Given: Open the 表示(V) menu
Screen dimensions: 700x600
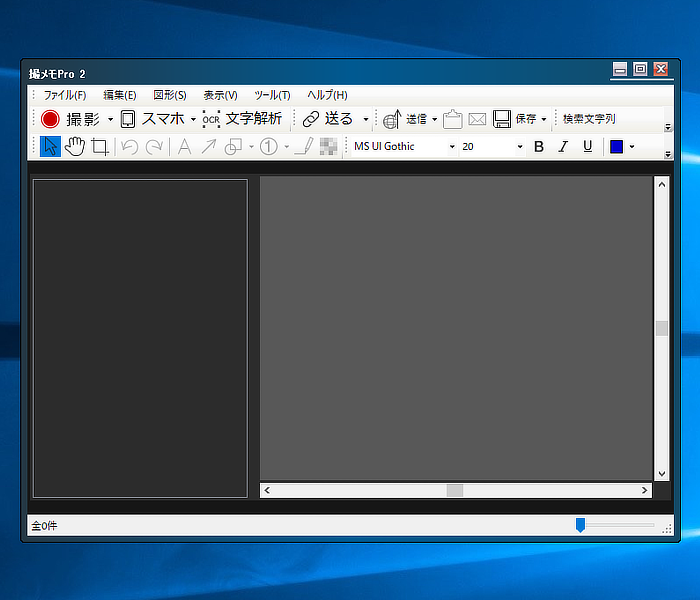Looking at the screenshot, I should (221, 95).
